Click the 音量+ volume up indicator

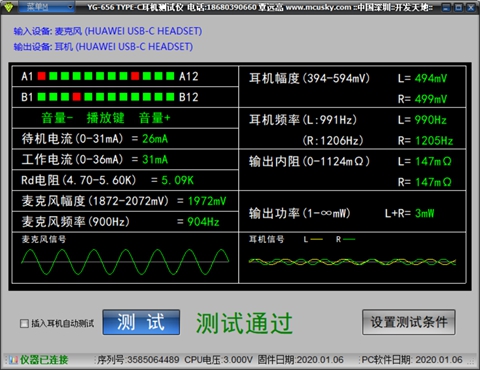coord(155,118)
